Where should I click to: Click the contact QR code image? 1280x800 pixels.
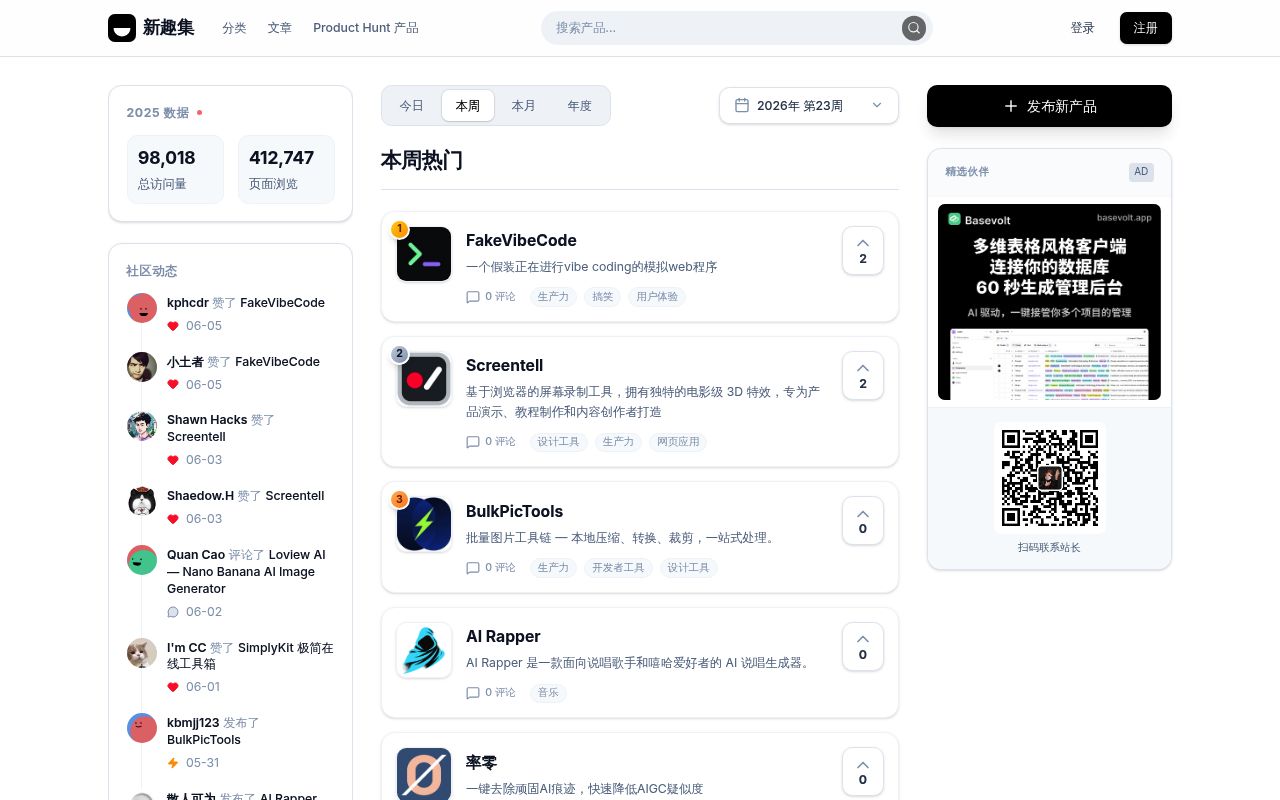[x=1050, y=478]
